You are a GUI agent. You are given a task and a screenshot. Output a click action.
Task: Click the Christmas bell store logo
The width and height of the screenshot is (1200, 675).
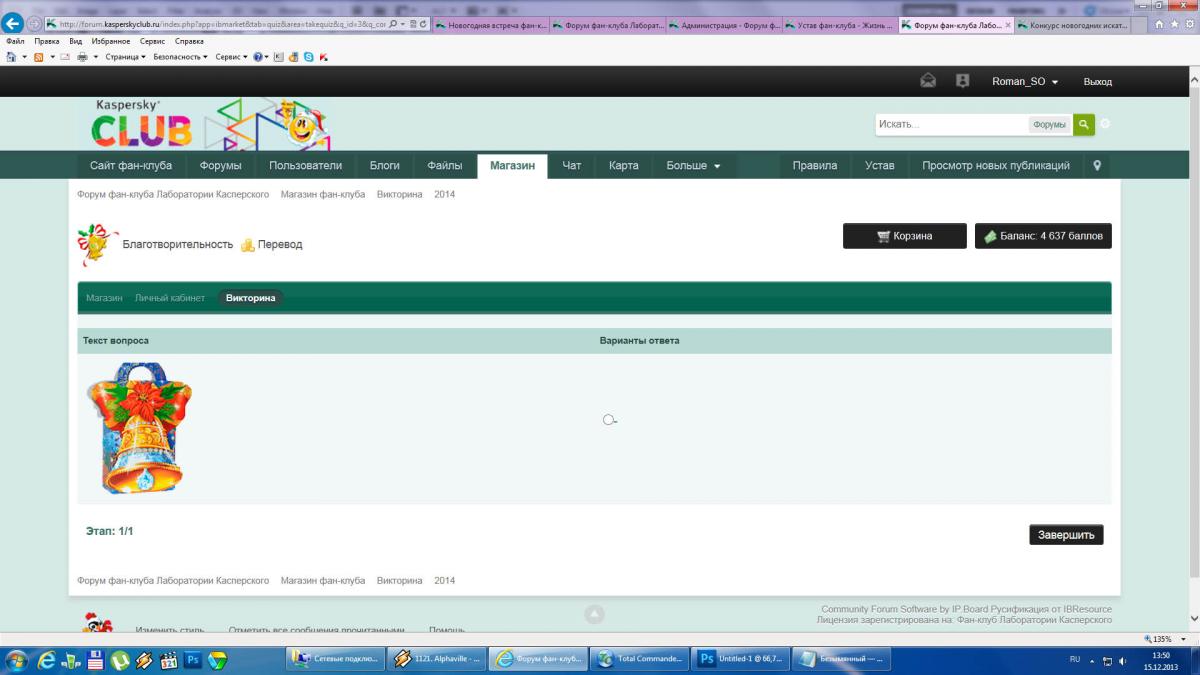pos(97,245)
